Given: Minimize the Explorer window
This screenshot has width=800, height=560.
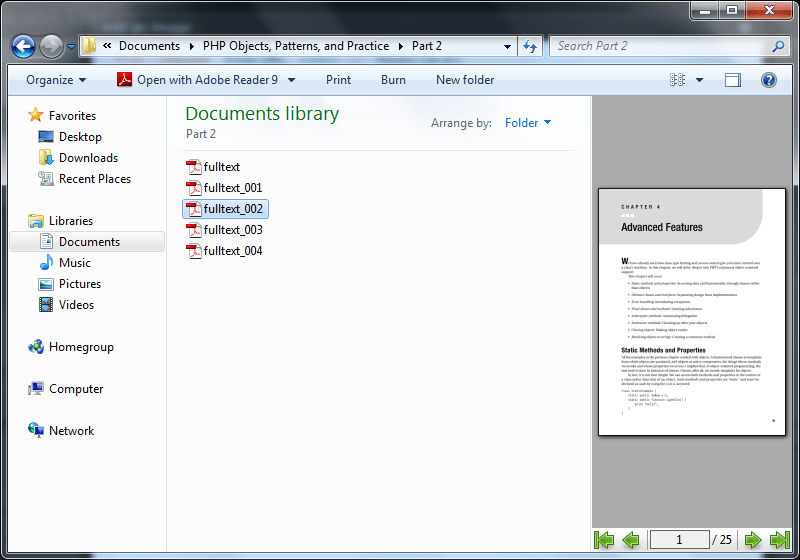Looking at the screenshot, I should tap(705, 10).
